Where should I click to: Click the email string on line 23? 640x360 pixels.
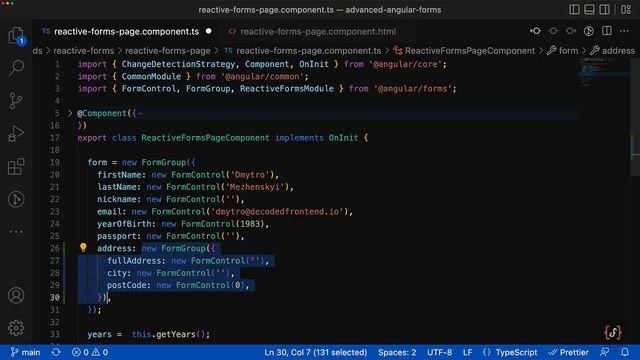click(277, 211)
